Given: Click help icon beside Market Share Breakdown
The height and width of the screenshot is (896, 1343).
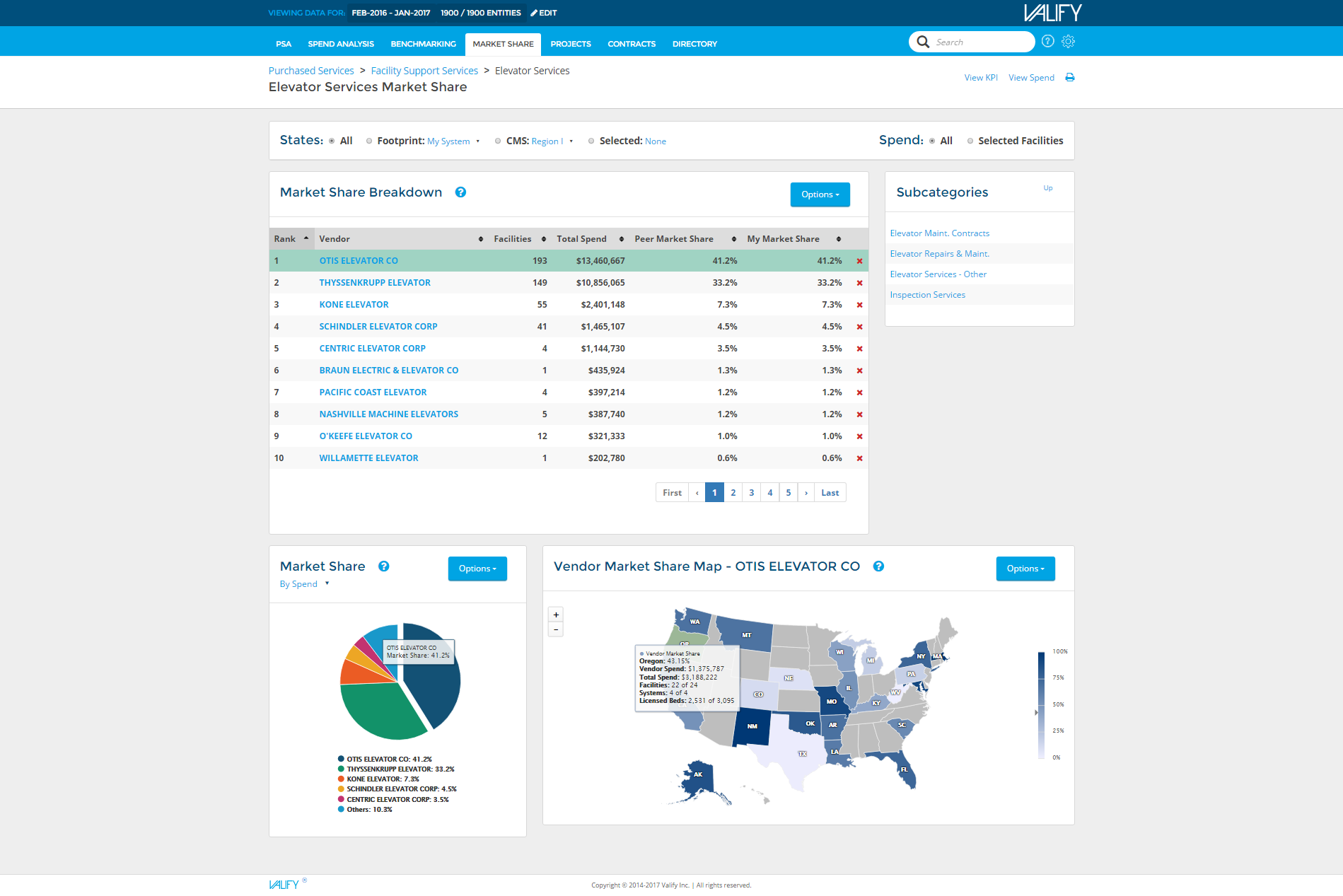Looking at the screenshot, I should [x=460, y=192].
